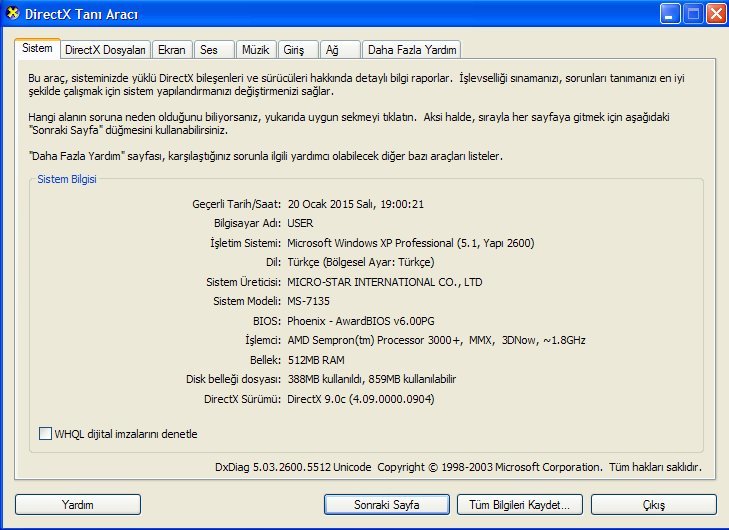Go to the Ses tab
Screen dimensions: 729x530
click(209, 50)
